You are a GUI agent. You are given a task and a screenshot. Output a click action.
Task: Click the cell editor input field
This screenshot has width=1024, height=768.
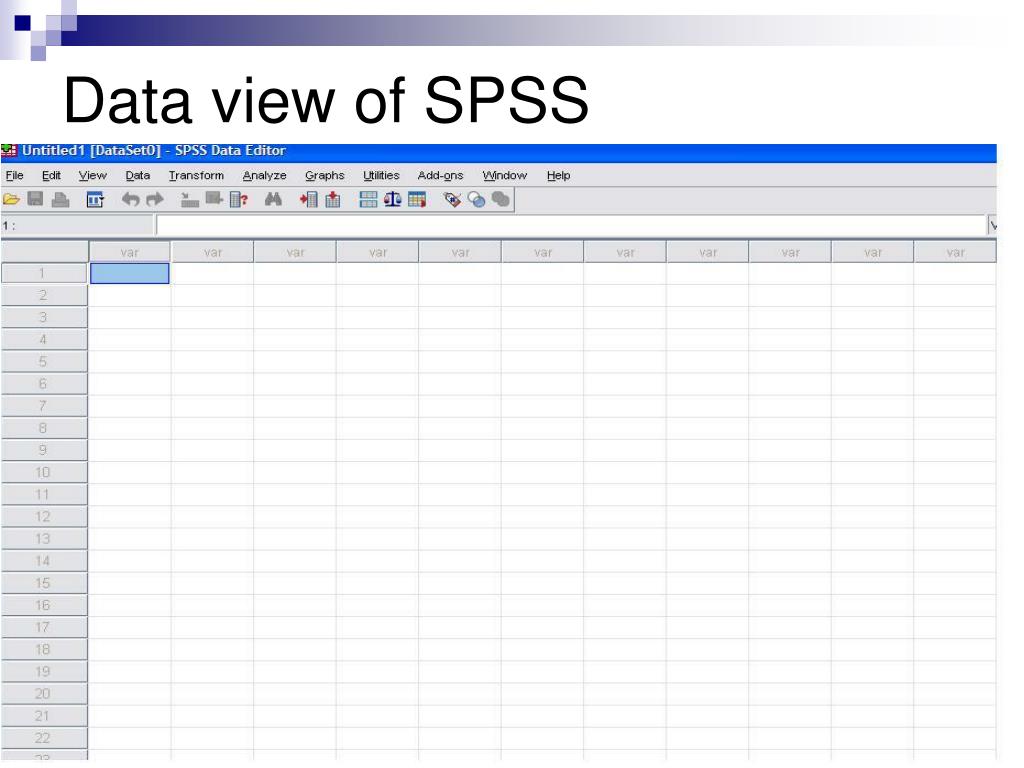[x=571, y=226]
